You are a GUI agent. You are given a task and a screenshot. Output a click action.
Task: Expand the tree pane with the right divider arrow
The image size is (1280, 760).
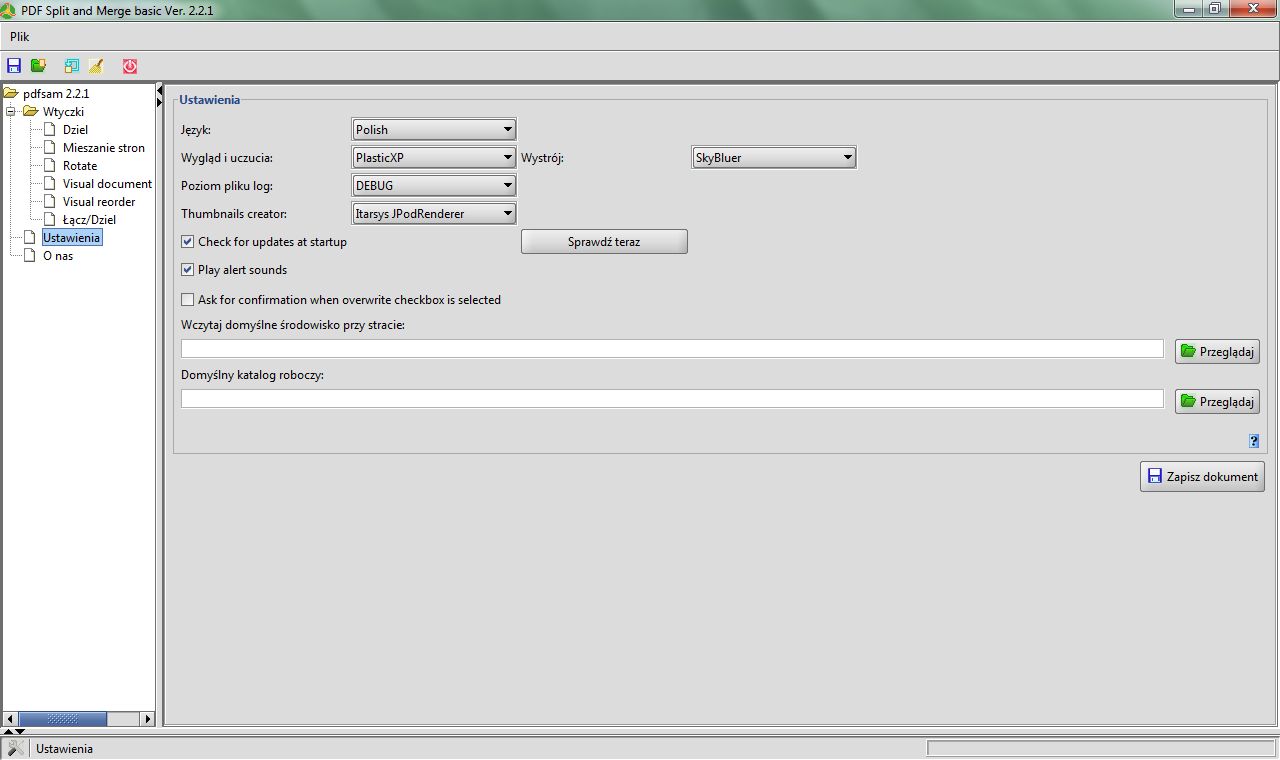click(x=160, y=103)
